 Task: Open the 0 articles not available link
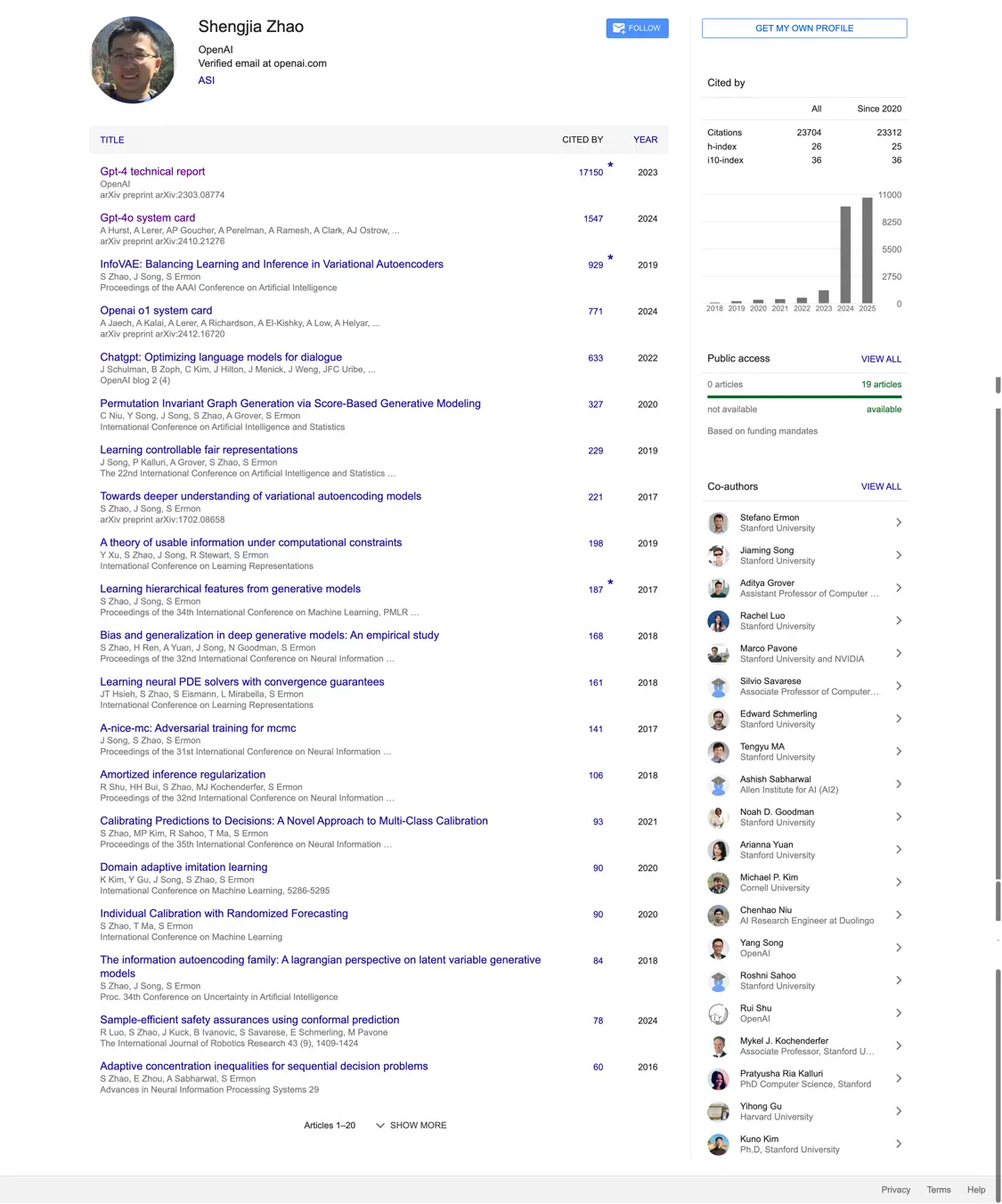[x=725, y=385]
